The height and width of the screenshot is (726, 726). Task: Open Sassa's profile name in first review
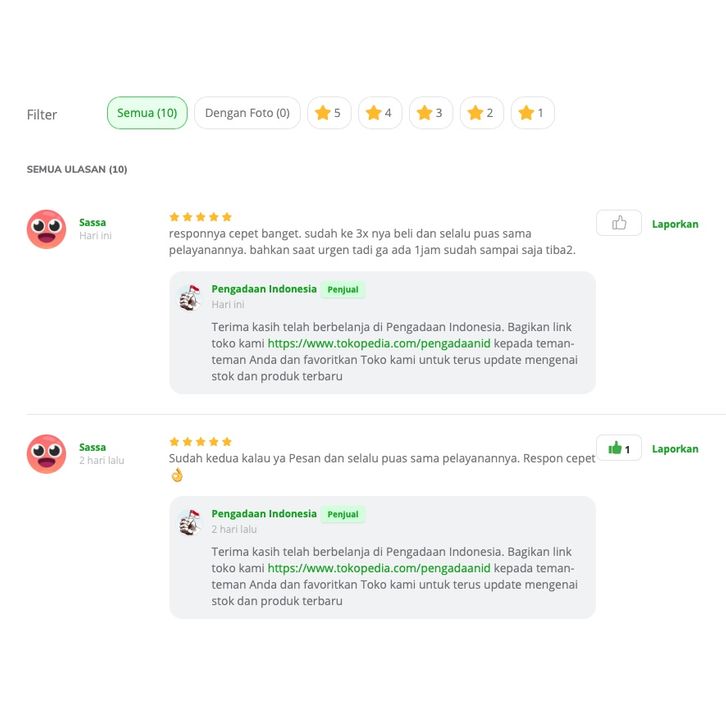pos(93,222)
